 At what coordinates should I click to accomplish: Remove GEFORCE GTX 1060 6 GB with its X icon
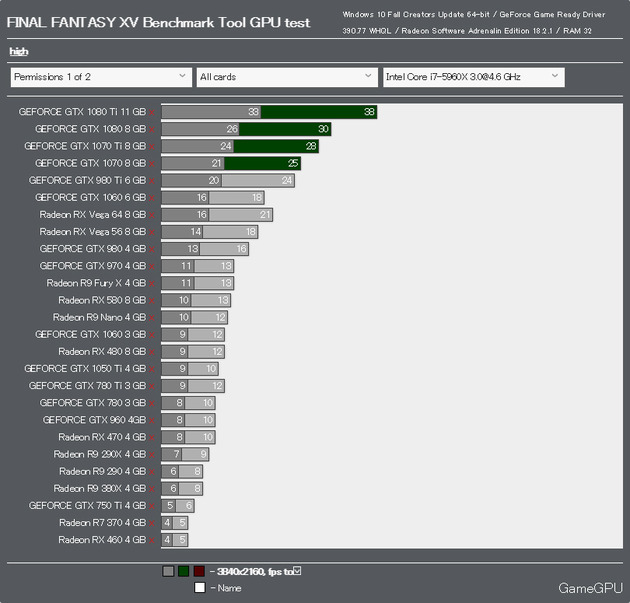coord(152,198)
